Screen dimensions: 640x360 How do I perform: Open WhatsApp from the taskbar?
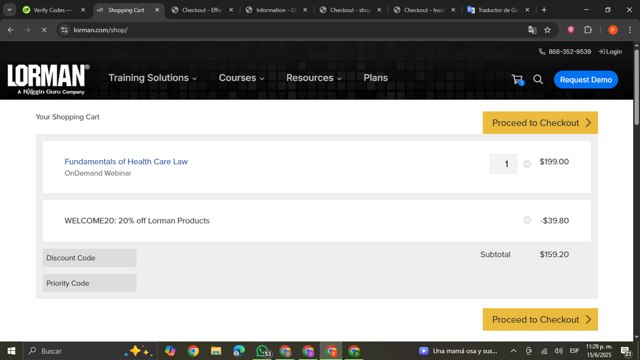[x=262, y=351]
